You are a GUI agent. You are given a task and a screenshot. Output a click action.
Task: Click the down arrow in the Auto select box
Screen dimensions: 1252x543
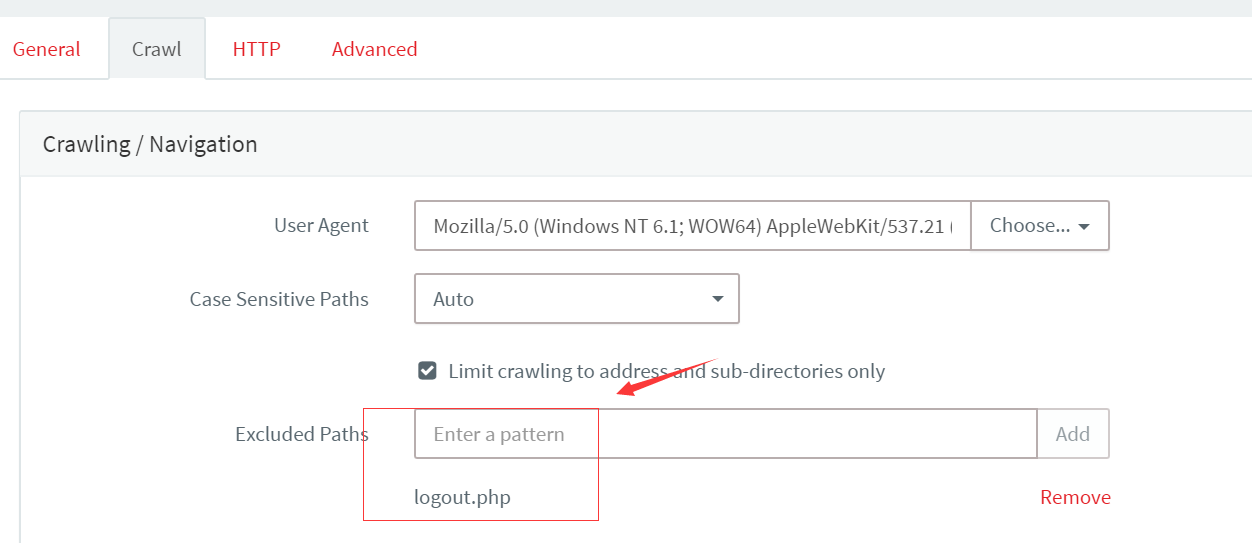[717, 300]
